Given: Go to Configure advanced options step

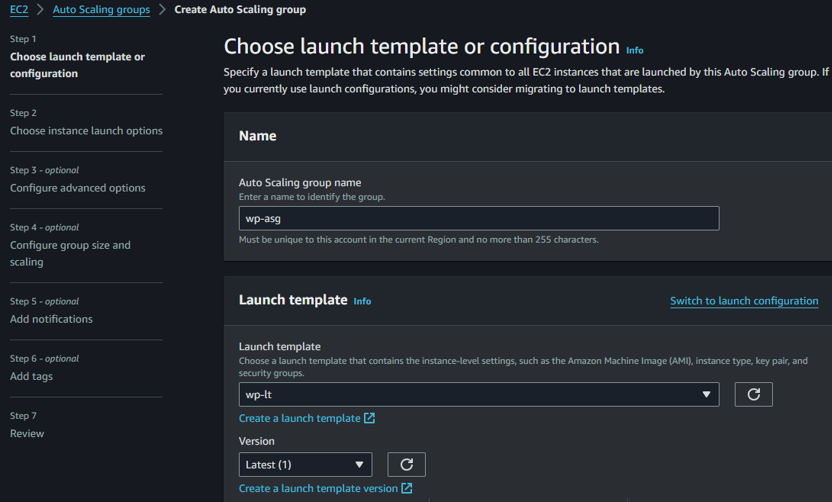Looking at the screenshot, I should (x=77, y=188).
